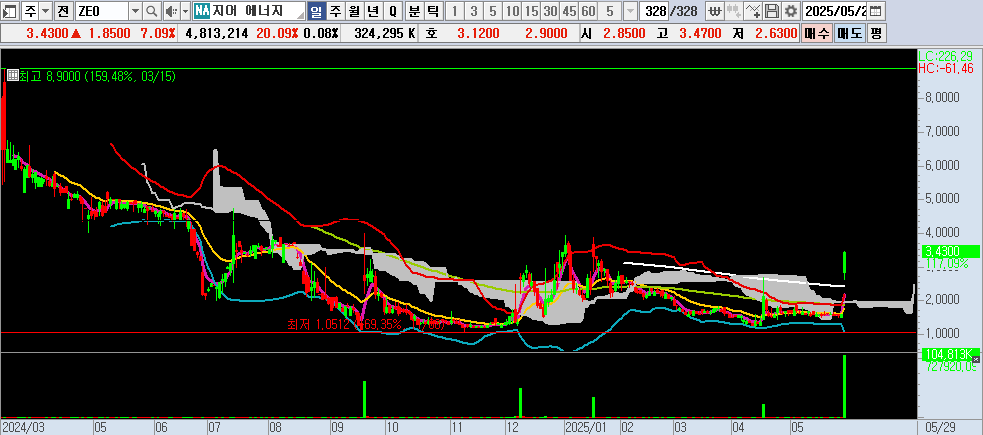Viewport: 983px width, 435px height.
Task: Select the 일 daily chart period
Action: 316,11
